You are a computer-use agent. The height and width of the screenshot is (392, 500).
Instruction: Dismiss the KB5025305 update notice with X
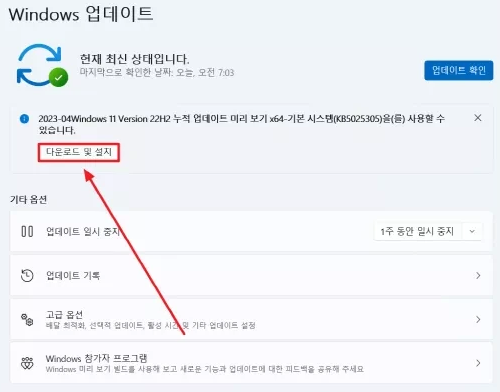tap(478, 118)
